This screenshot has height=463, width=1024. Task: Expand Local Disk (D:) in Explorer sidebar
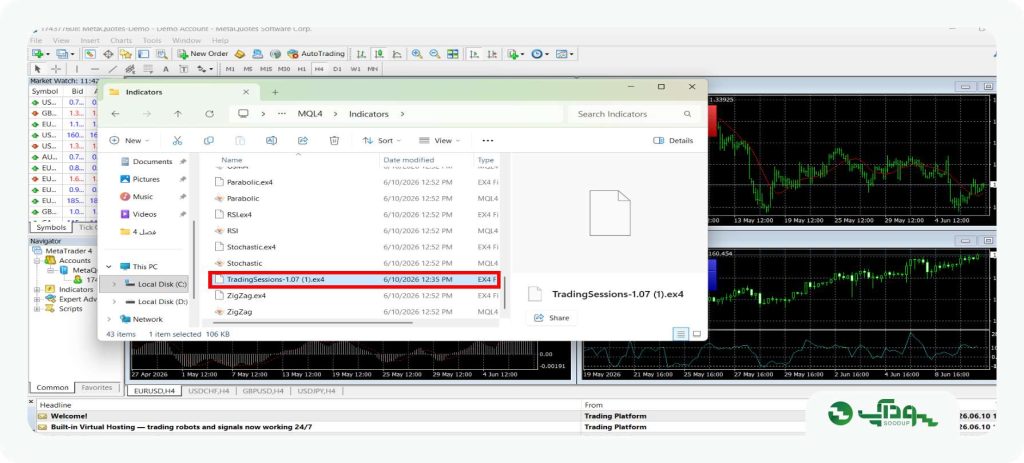pyautogui.click(x=114, y=302)
